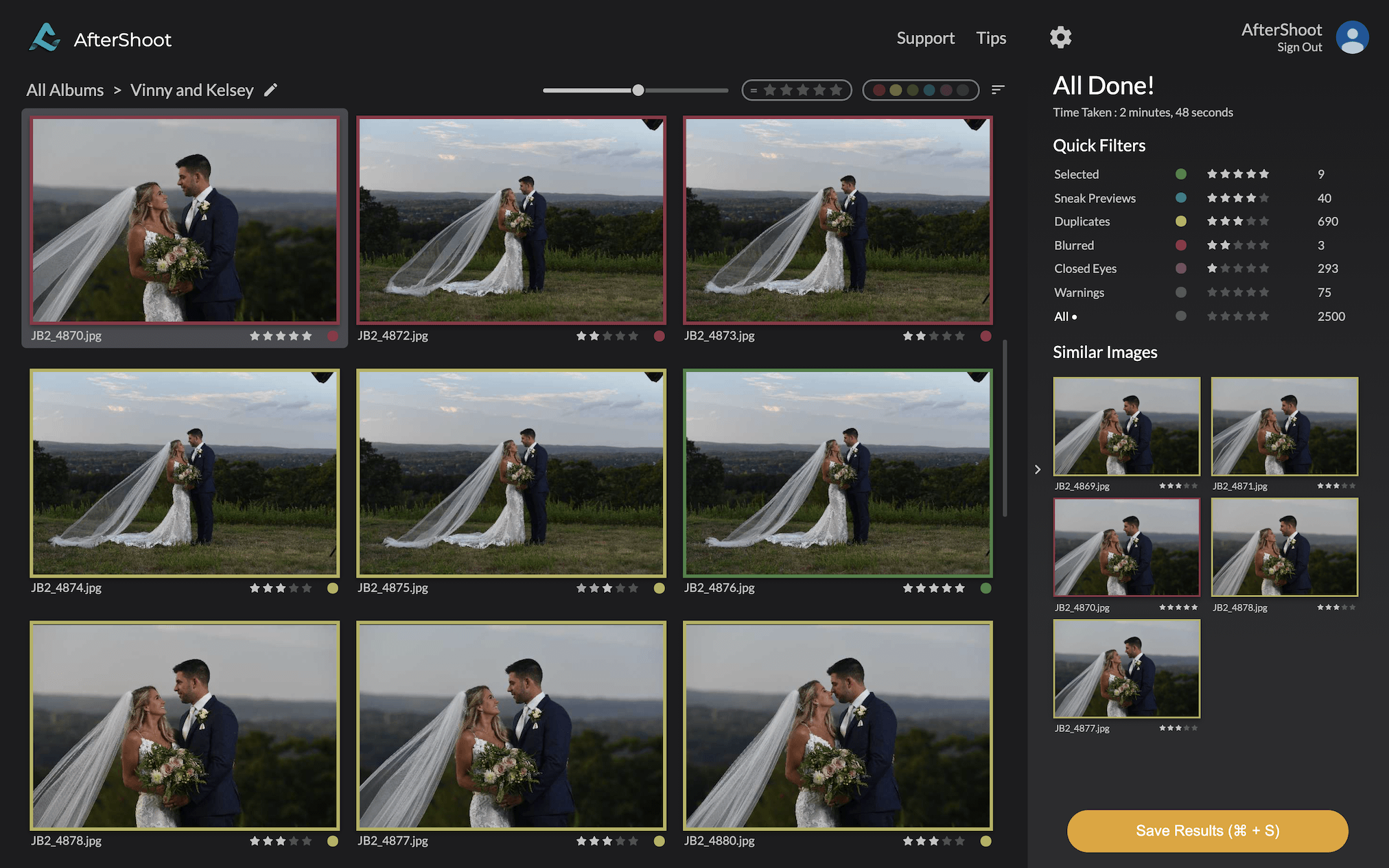Click the 690 count in Duplicates row
This screenshot has height=868, width=1389.
[x=1327, y=222]
